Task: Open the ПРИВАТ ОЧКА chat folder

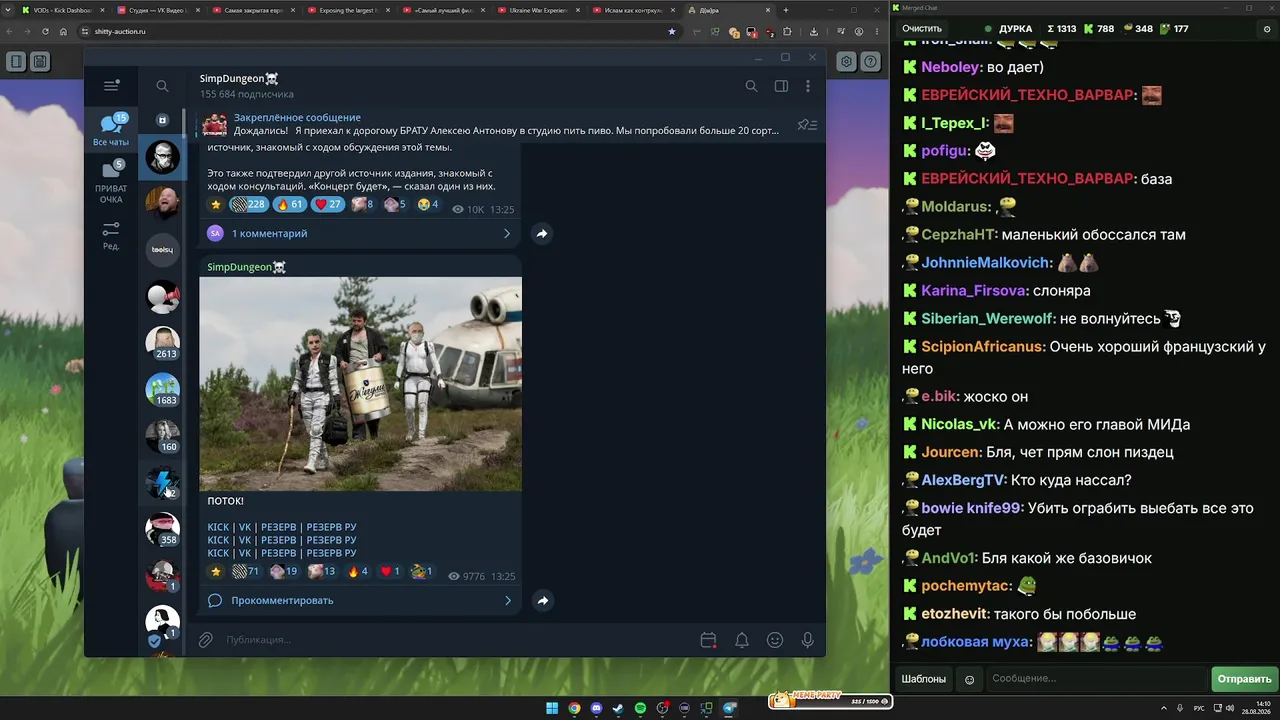Action: tap(111, 182)
